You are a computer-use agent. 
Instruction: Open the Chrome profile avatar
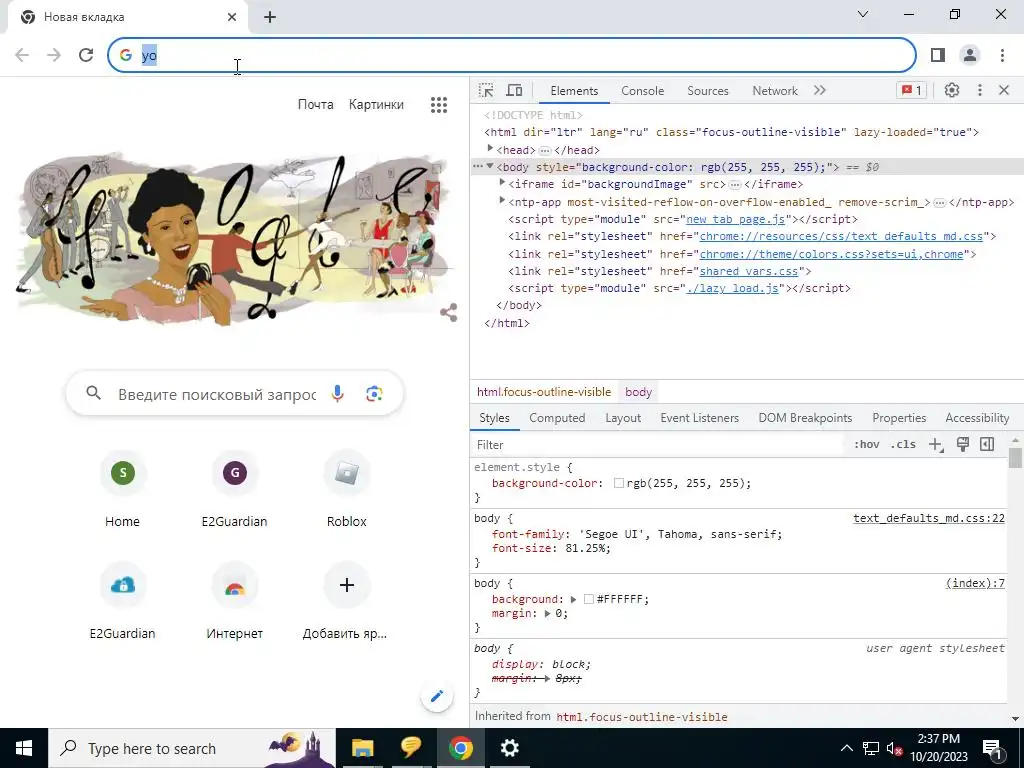tap(970, 55)
